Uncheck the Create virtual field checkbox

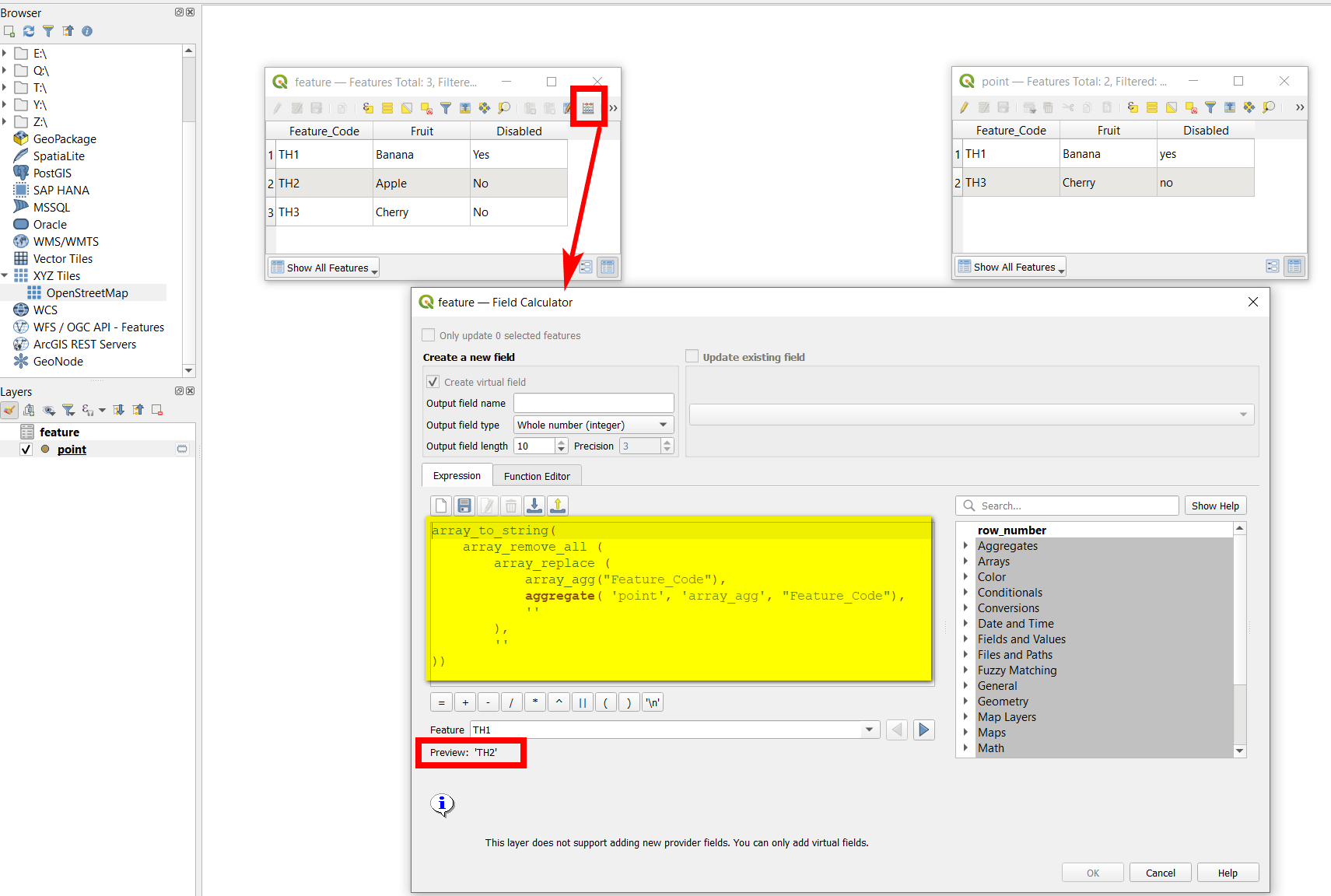point(433,382)
